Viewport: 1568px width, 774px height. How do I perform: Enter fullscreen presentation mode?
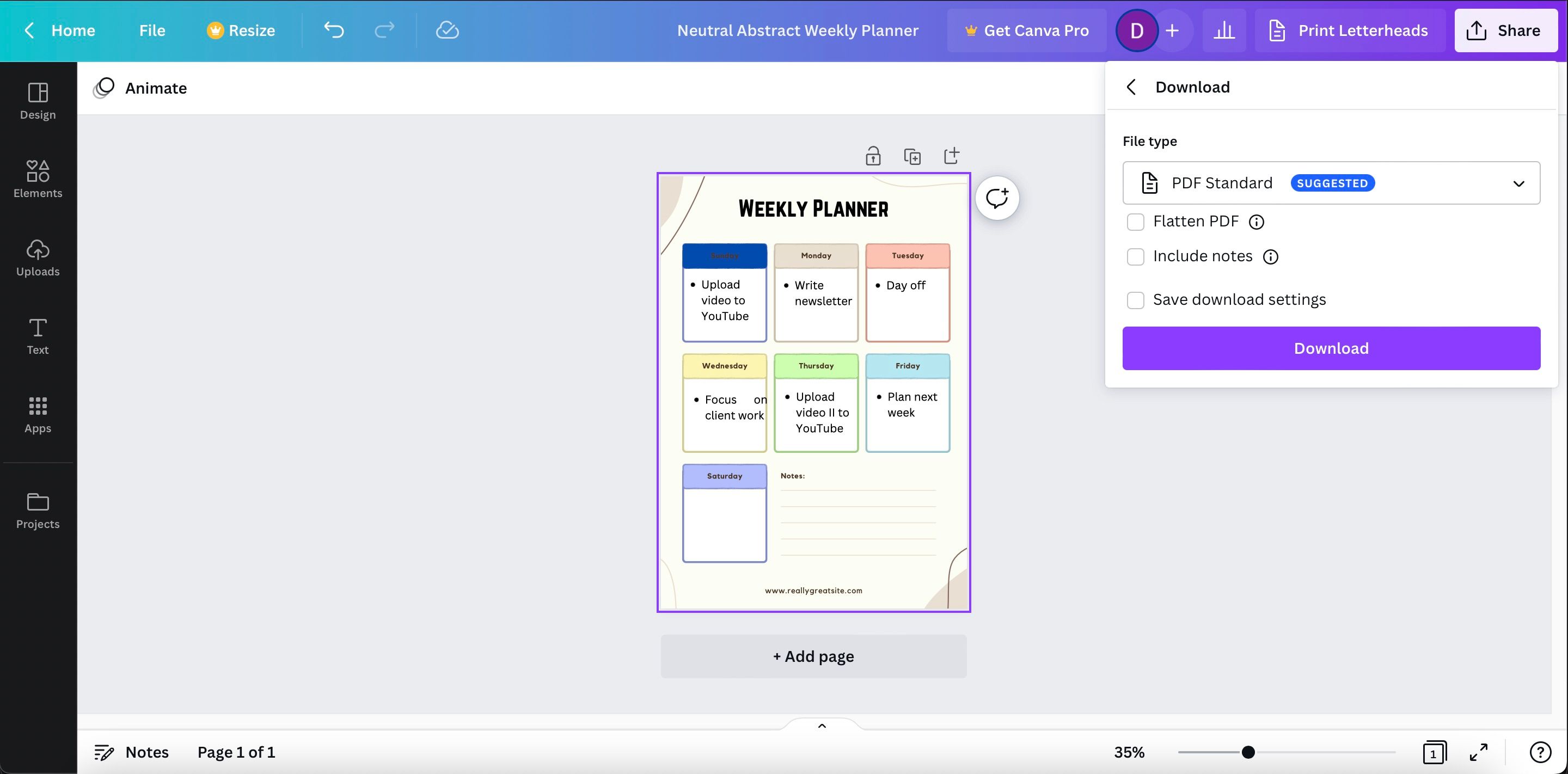(x=1478, y=752)
